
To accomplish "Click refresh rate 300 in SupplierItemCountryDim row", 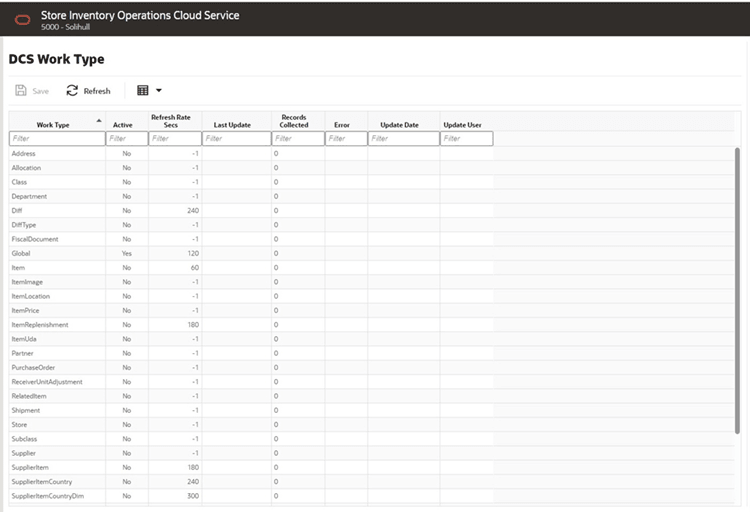I will tap(193, 496).
